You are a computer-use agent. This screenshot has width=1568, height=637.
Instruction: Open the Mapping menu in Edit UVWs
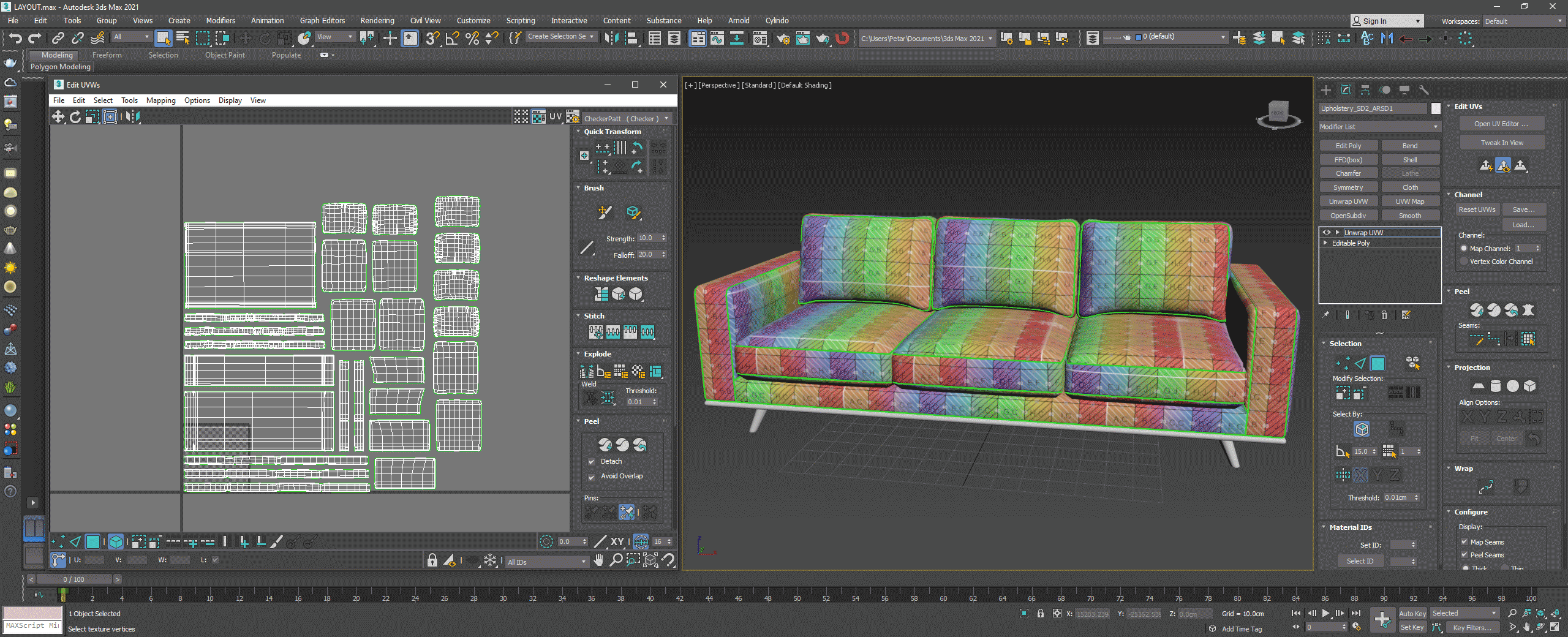pos(160,100)
